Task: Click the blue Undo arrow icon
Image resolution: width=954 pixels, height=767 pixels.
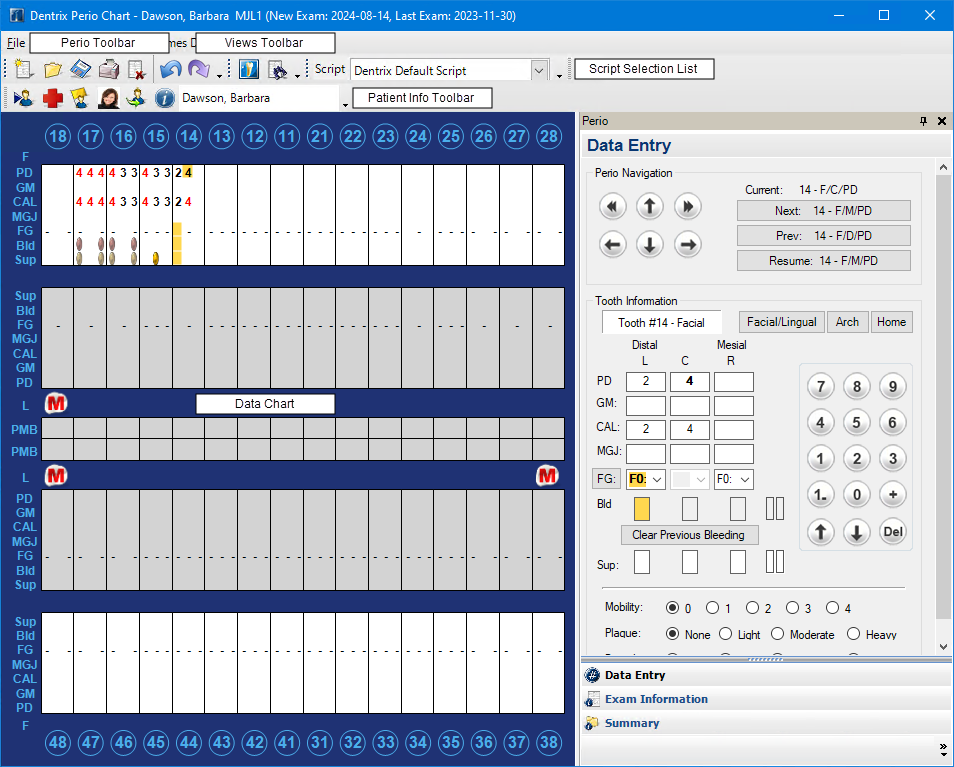Action: [x=170, y=70]
